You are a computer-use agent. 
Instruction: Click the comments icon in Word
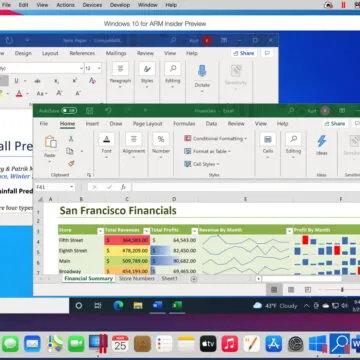[267, 53]
